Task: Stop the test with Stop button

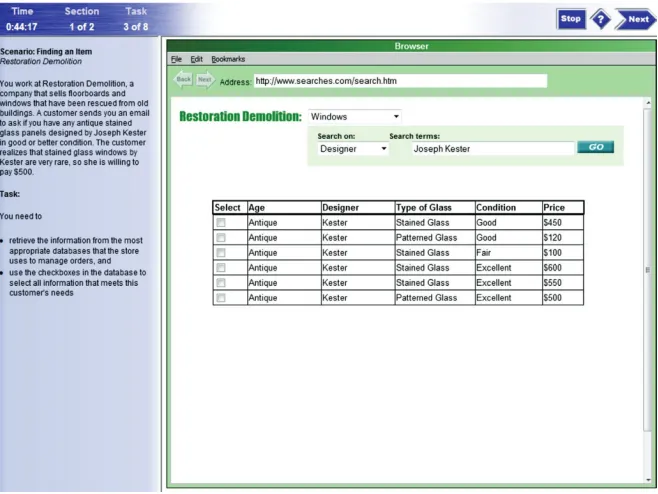Action: click(571, 19)
